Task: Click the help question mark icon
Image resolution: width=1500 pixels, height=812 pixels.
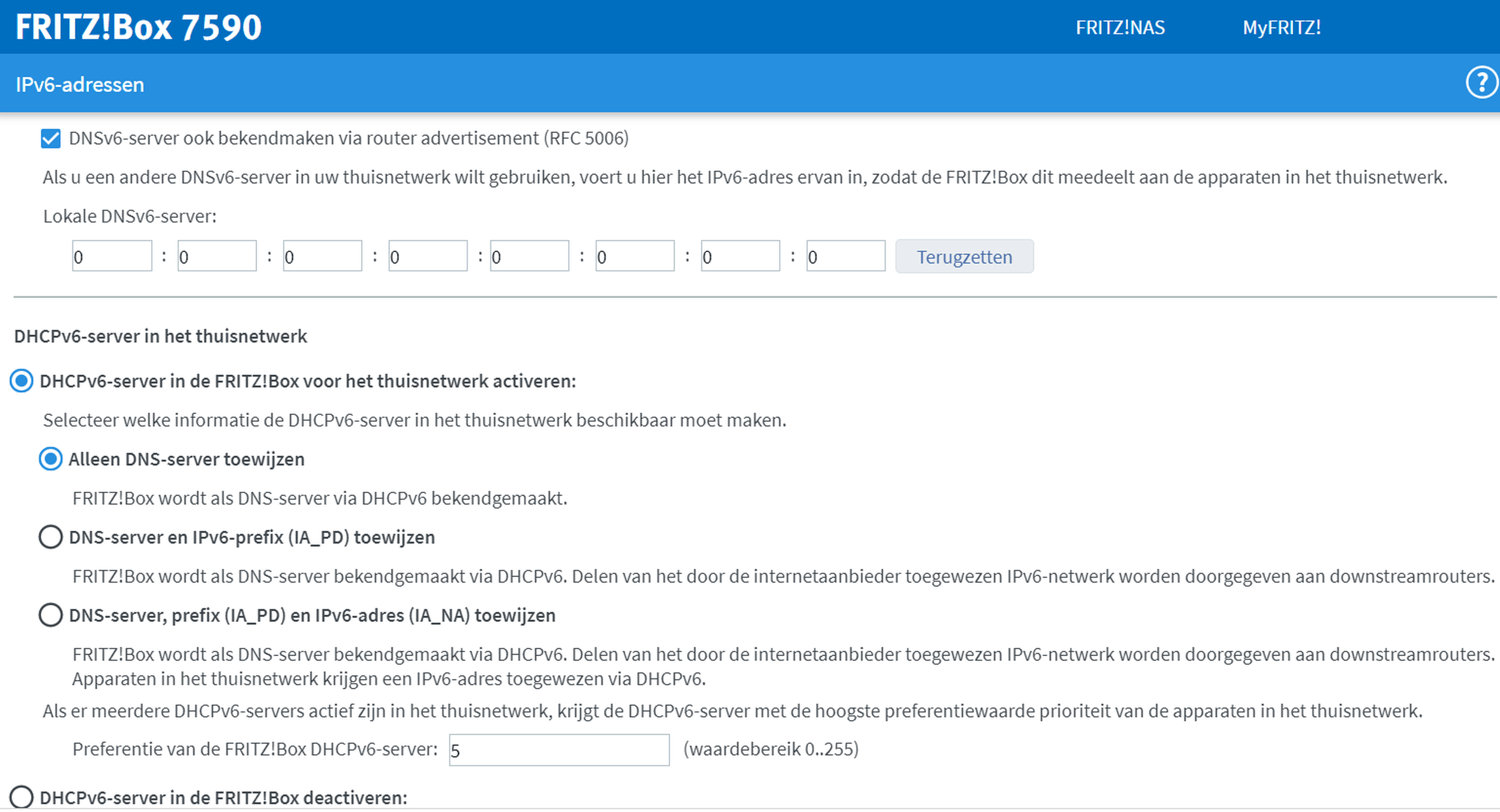Action: [1481, 83]
